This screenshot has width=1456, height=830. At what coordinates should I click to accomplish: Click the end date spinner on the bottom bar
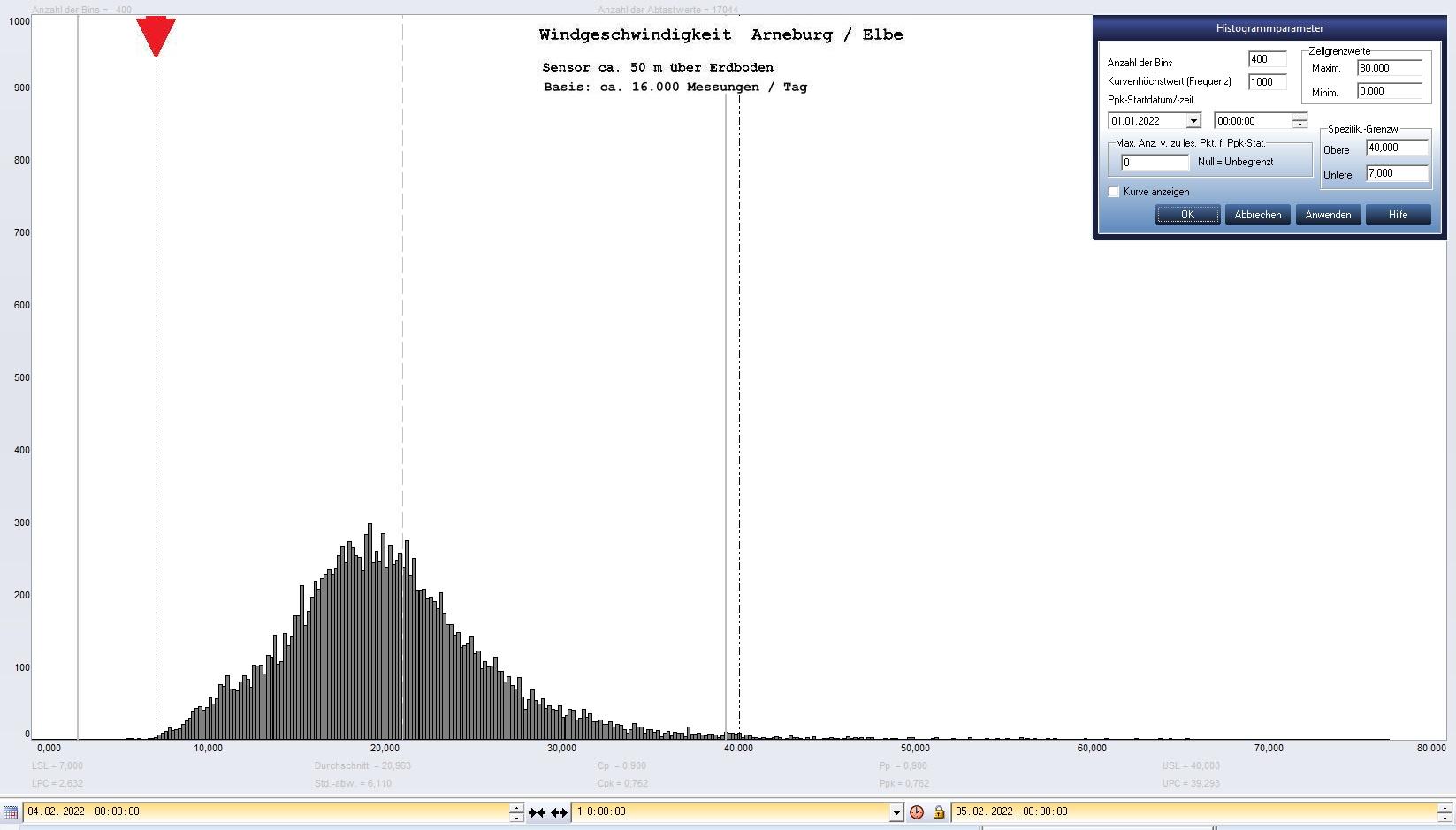[1445, 811]
